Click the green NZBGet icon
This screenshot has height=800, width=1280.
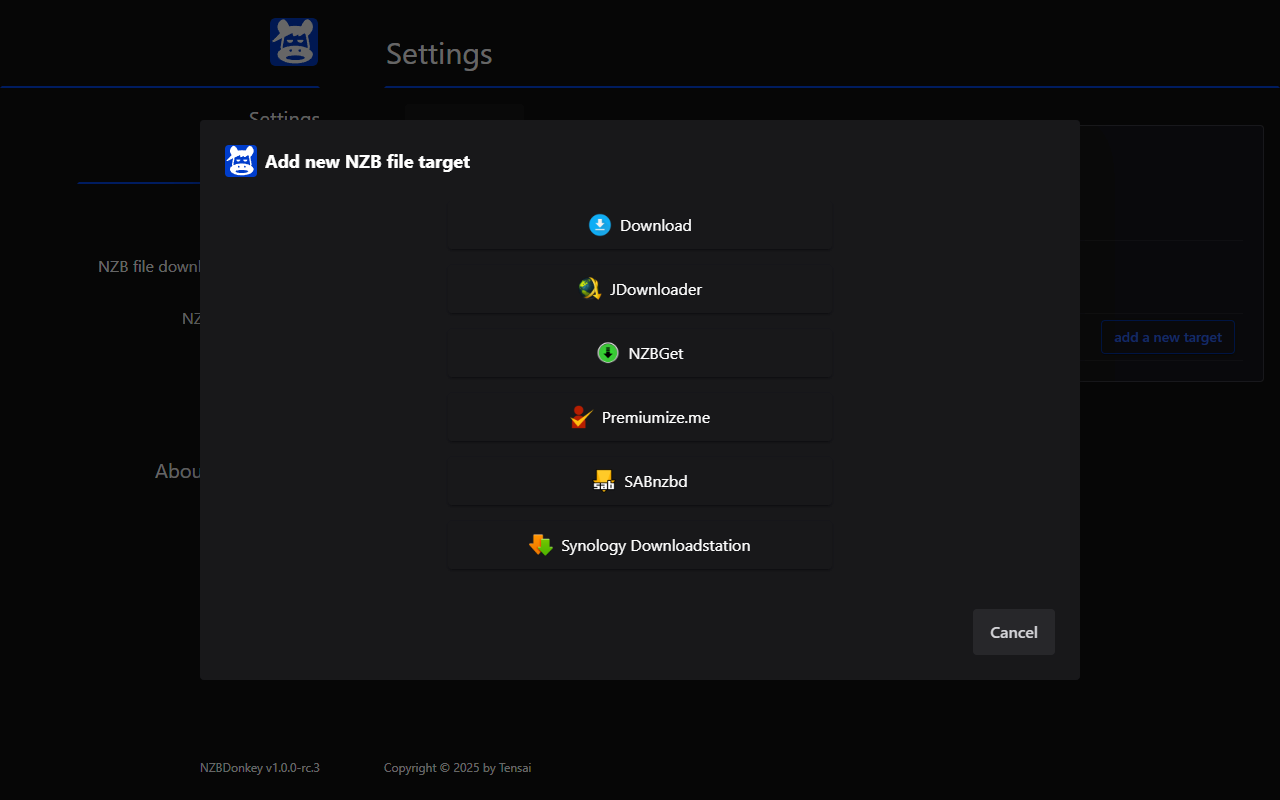coord(608,353)
